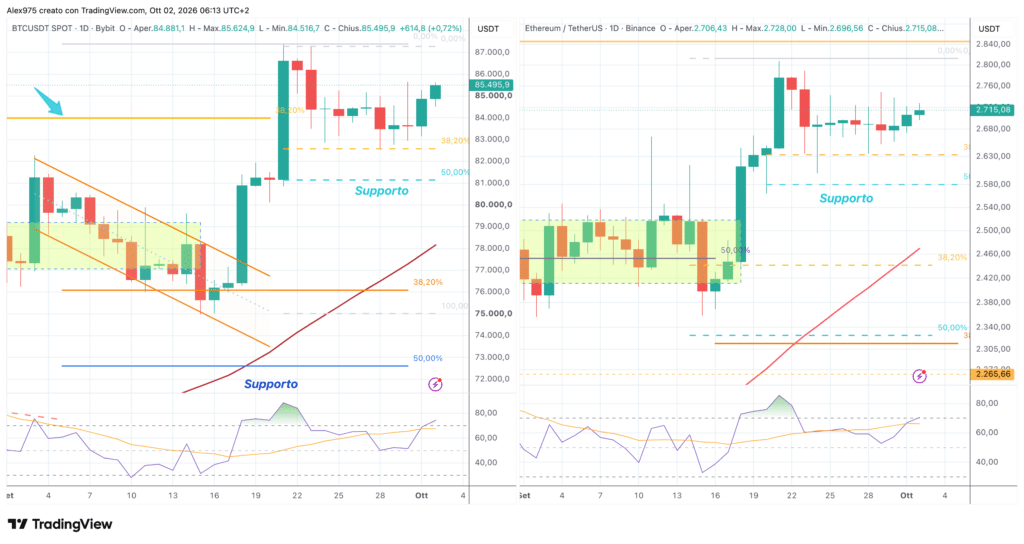Click the purple lightning icon on the Ethereum chart
The width and height of the screenshot is (1024, 544).
(x=920, y=376)
